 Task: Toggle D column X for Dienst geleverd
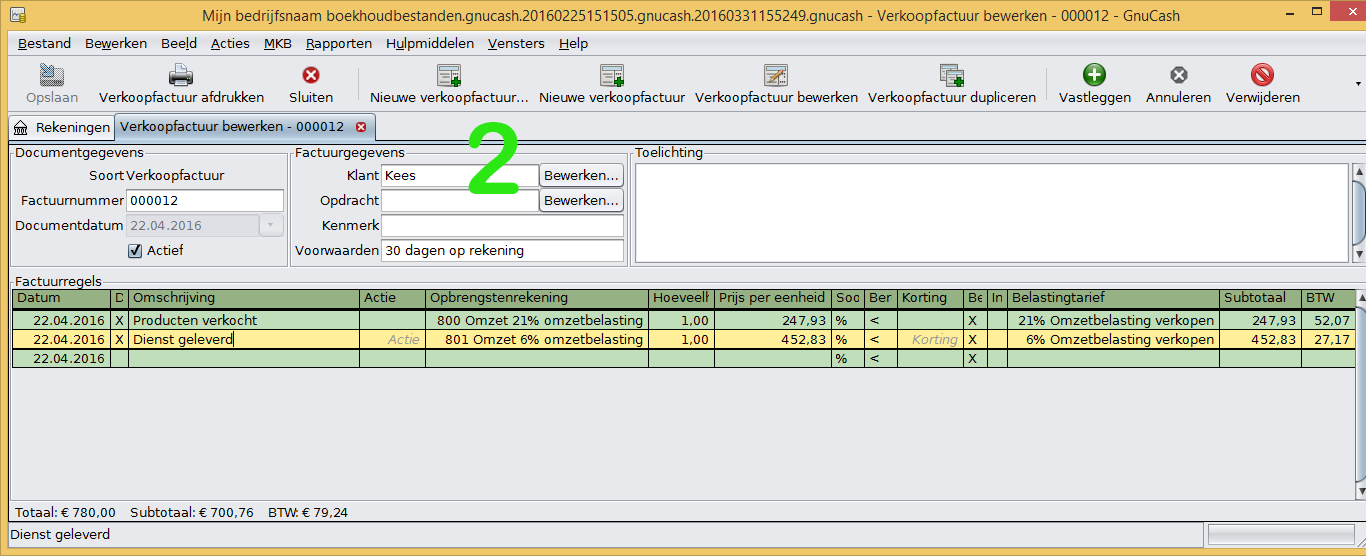tap(119, 339)
